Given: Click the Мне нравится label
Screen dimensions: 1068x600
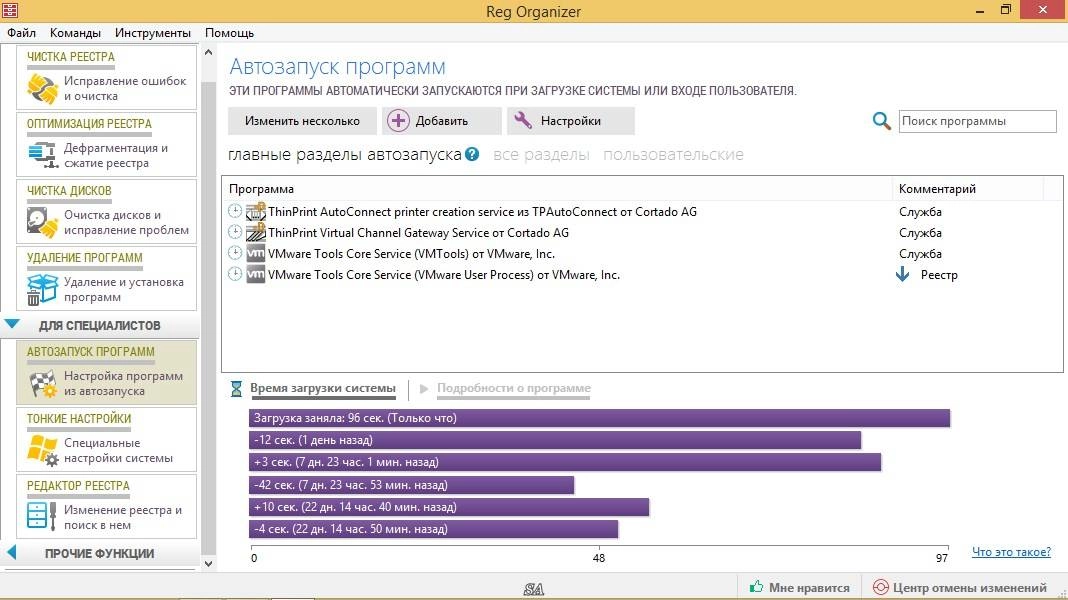Looking at the screenshot, I should (x=809, y=587).
